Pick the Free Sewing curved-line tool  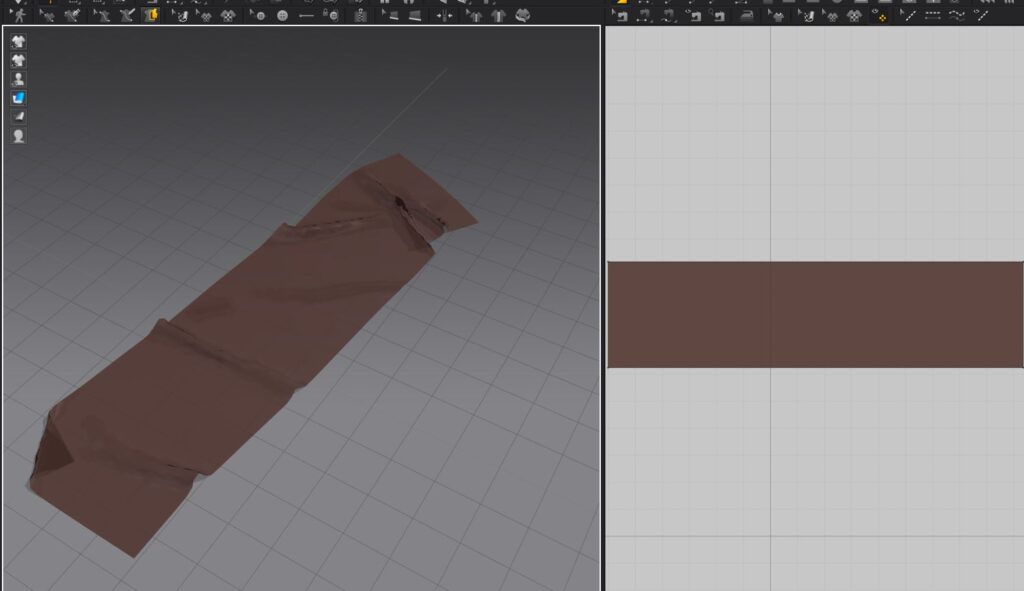tap(668, 15)
